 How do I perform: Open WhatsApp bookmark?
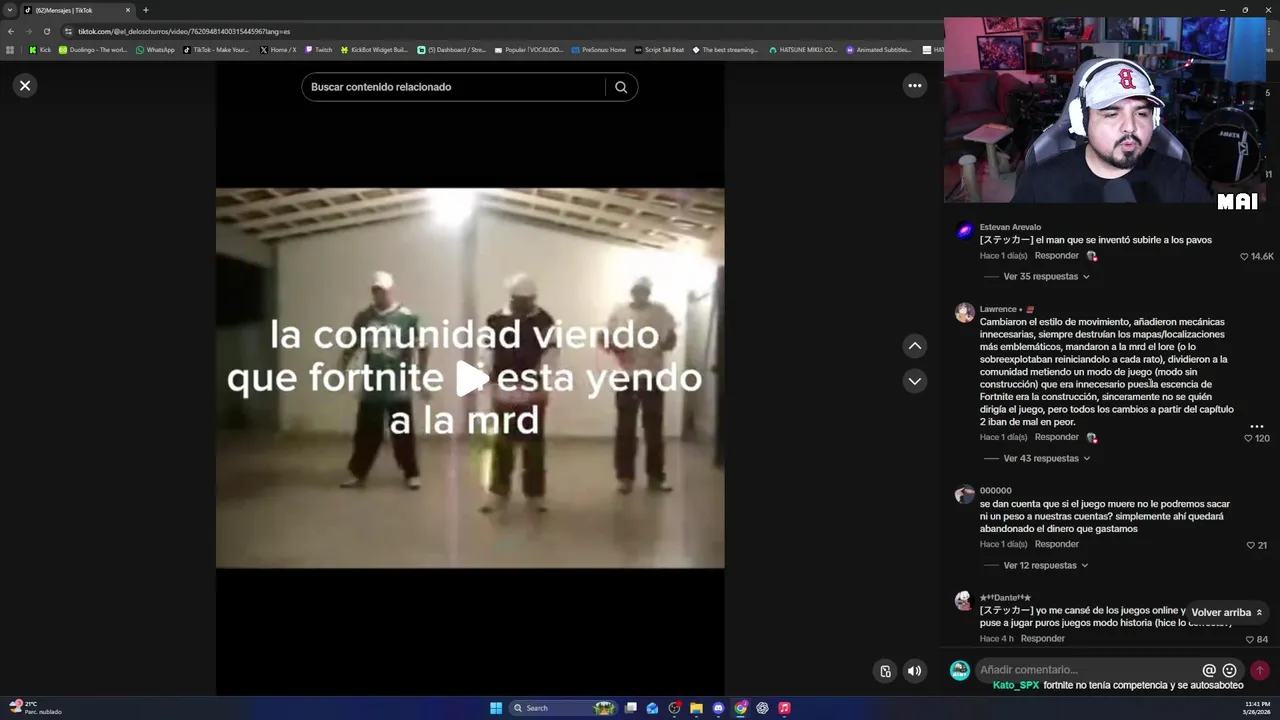[x=155, y=49]
